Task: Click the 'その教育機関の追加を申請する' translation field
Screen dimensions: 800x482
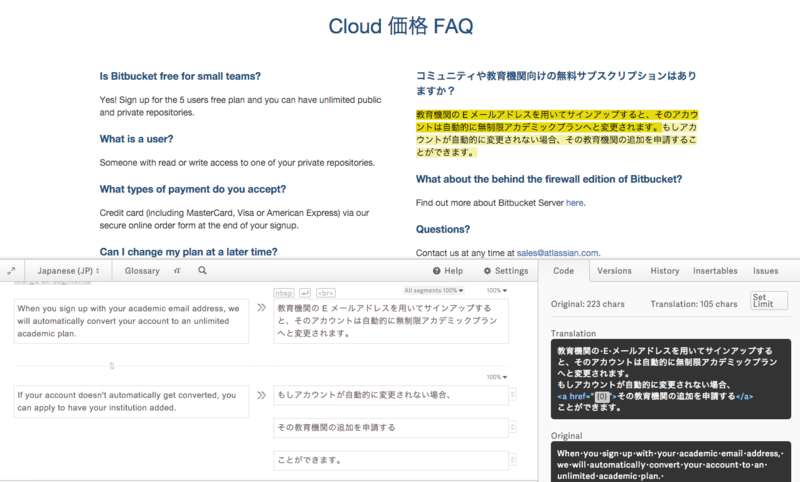Action: point(391,427)
